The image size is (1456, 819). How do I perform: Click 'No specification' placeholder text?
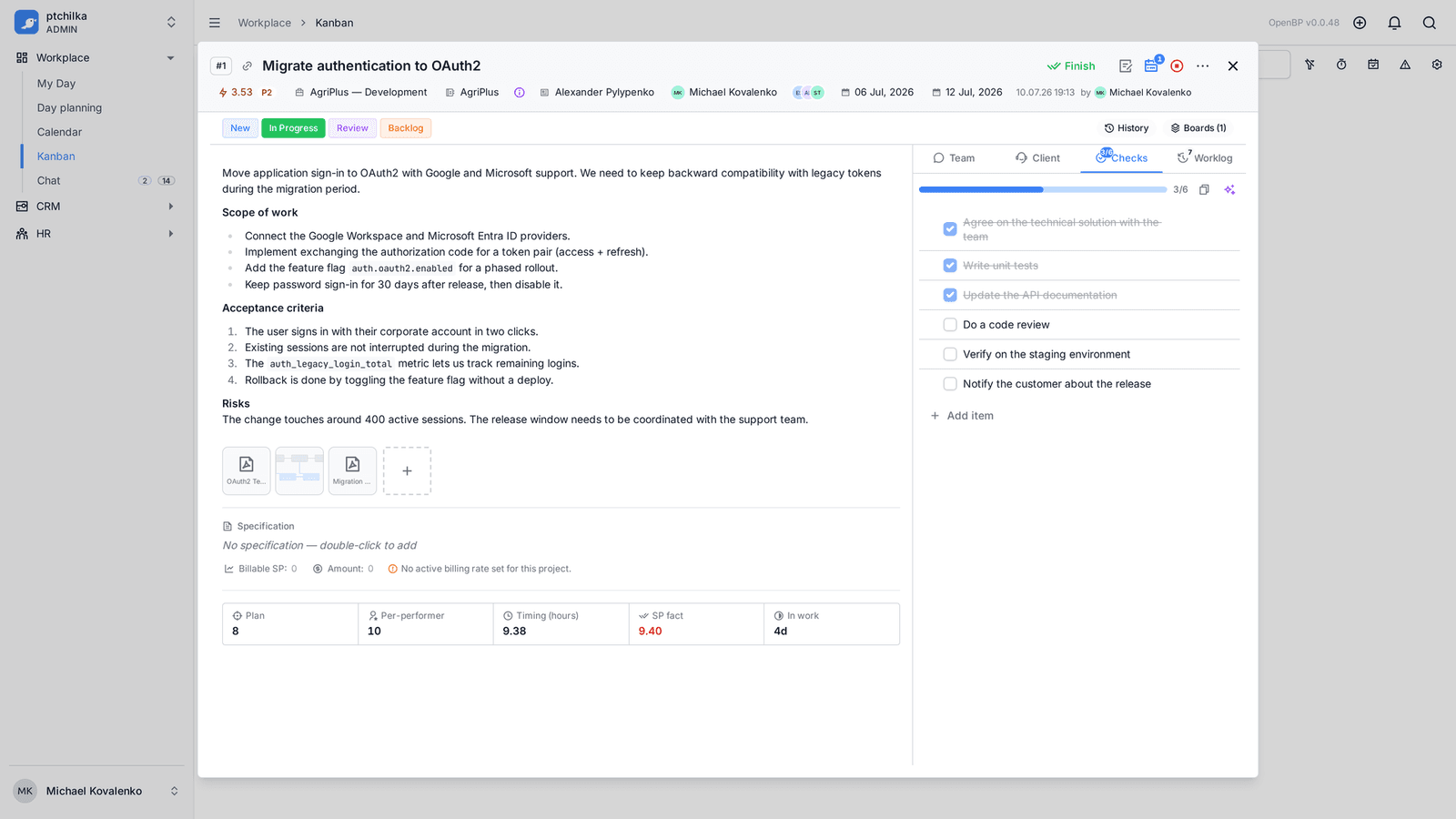tap(319, 546)
